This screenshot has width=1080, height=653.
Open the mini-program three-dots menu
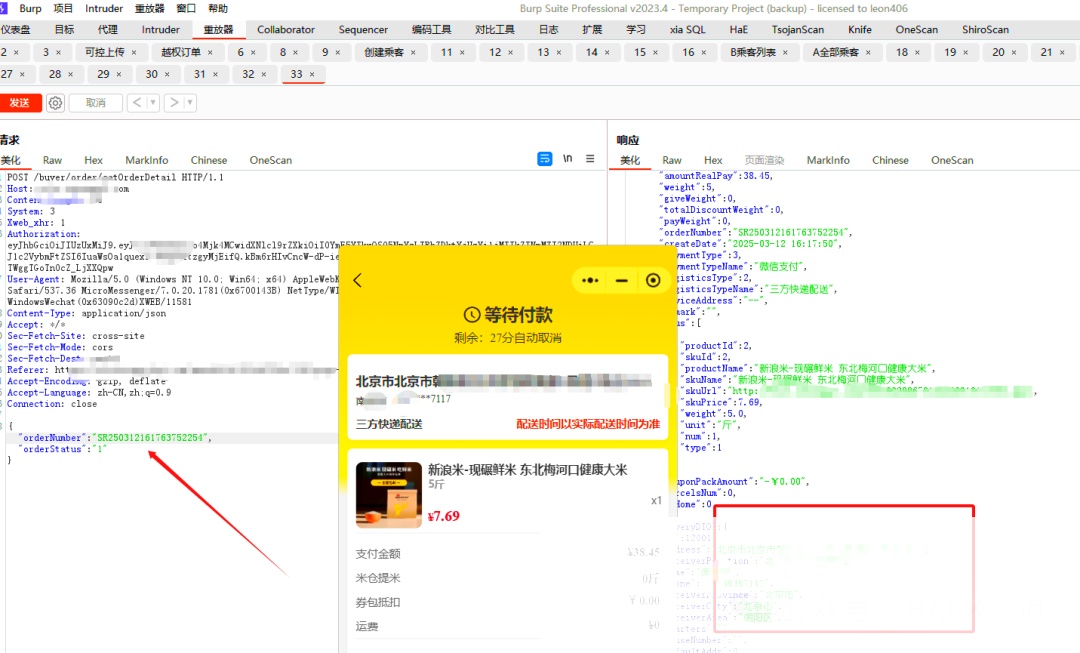tap(590, 280)
